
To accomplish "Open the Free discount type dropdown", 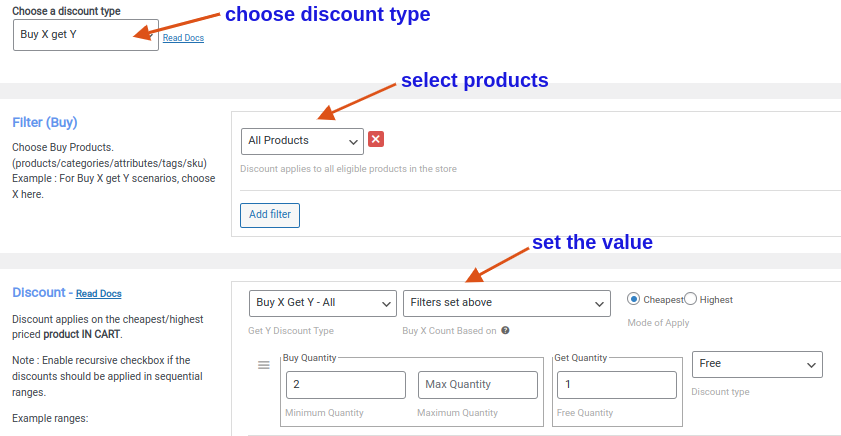I will click(x=756, y=365).
